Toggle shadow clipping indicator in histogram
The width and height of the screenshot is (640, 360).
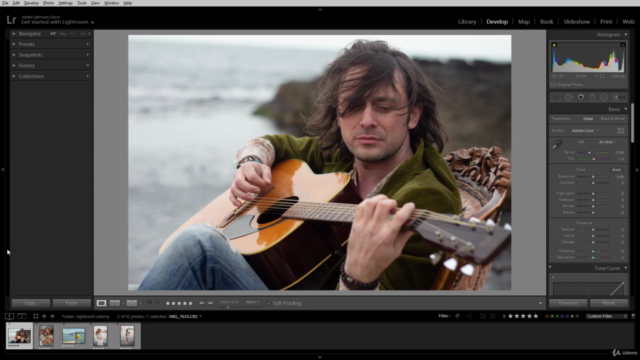[x=554, y=44]
